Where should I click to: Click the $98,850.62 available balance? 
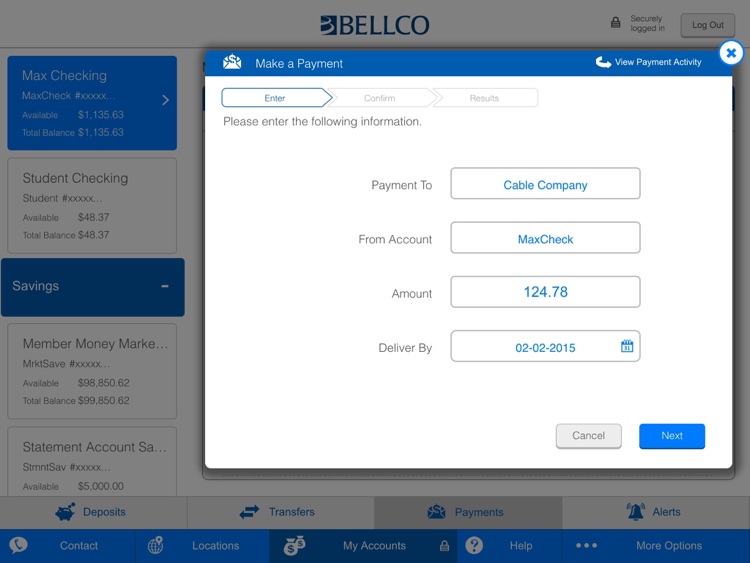(x=103, y=383)
